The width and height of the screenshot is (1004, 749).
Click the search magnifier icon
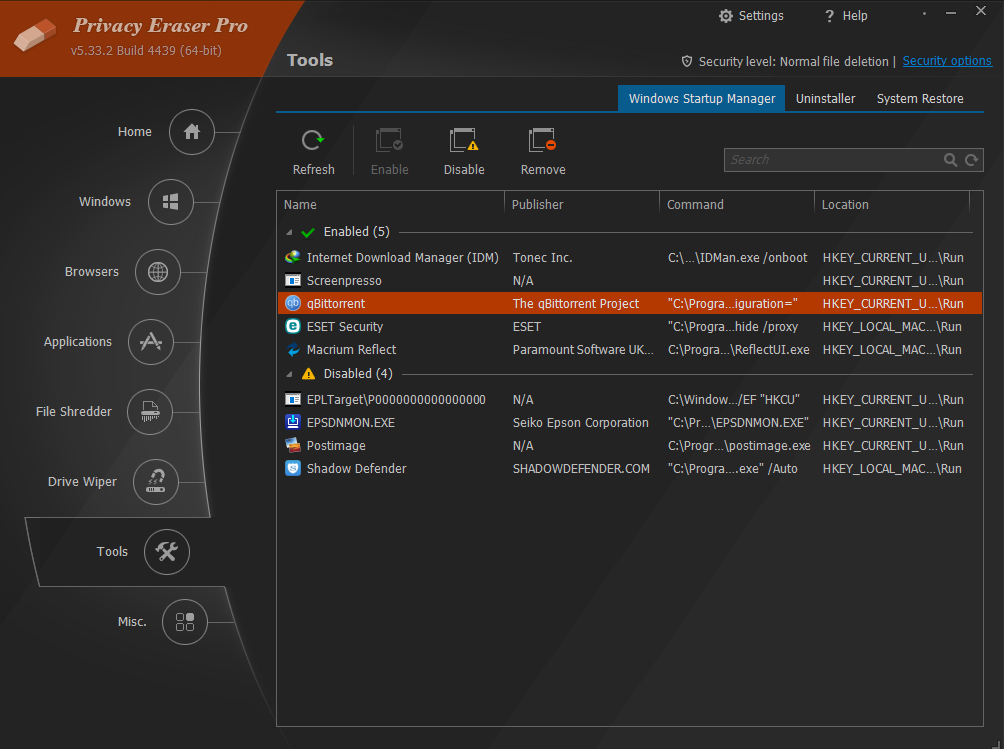(950, 160)
